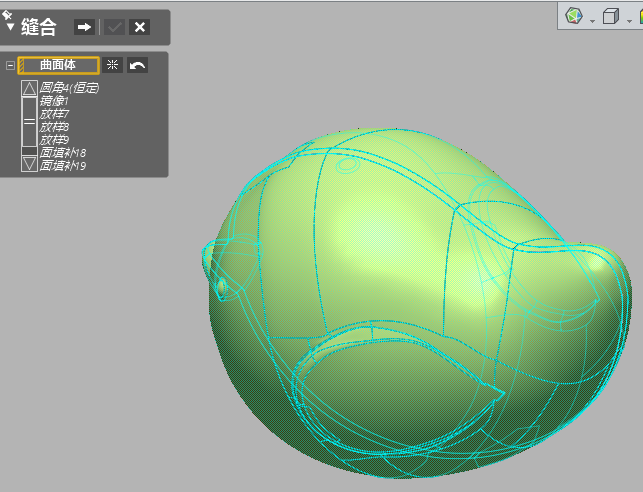Select 放样8 in the list
This screenshot has height=492, width=643.
(x=55, y=127)
